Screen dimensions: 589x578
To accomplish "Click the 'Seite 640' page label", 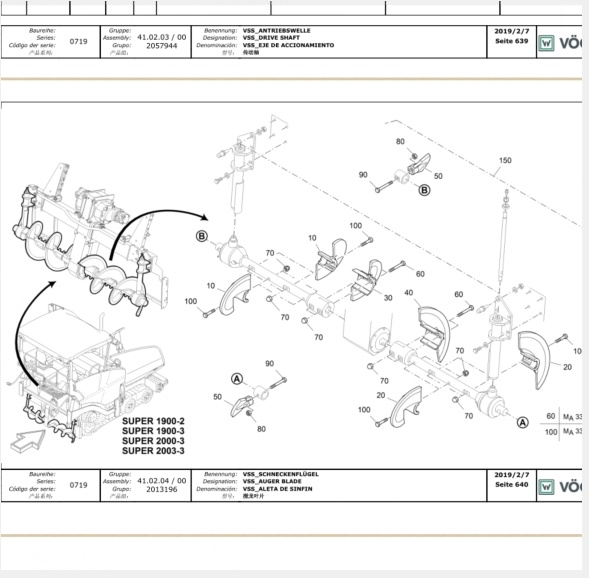I will click(512, 484).
